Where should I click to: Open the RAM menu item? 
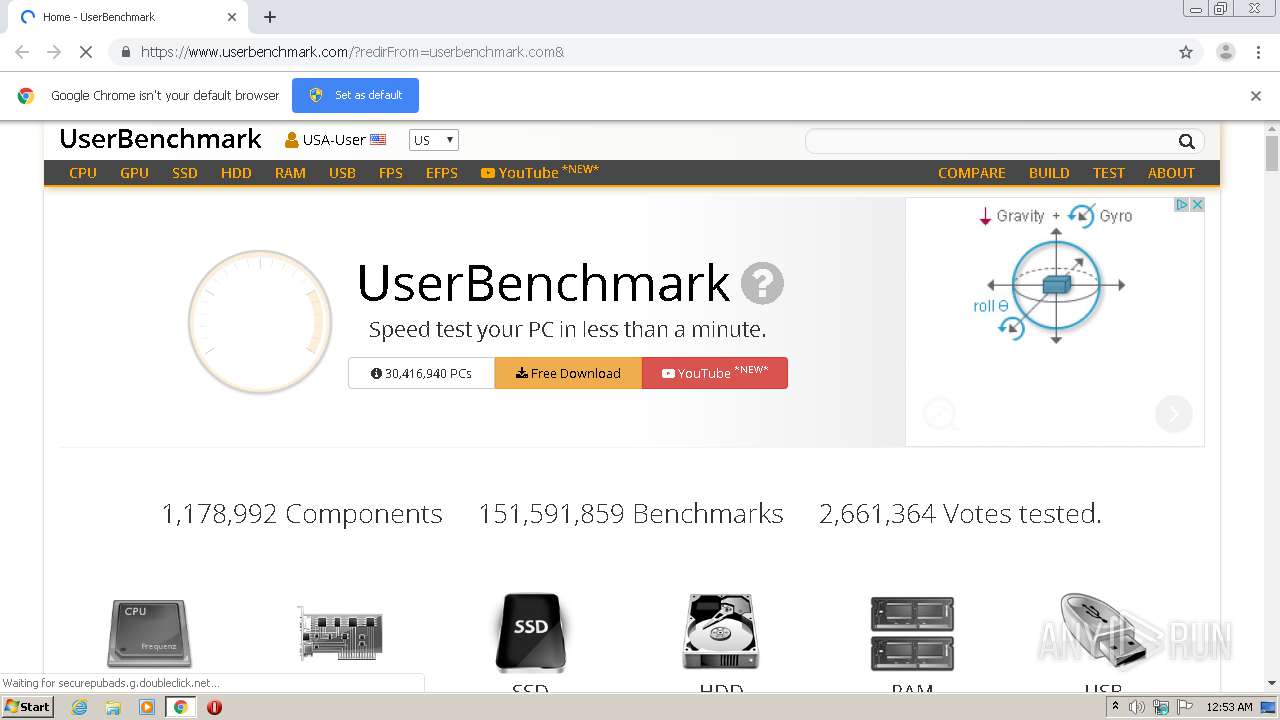[290, 173]
